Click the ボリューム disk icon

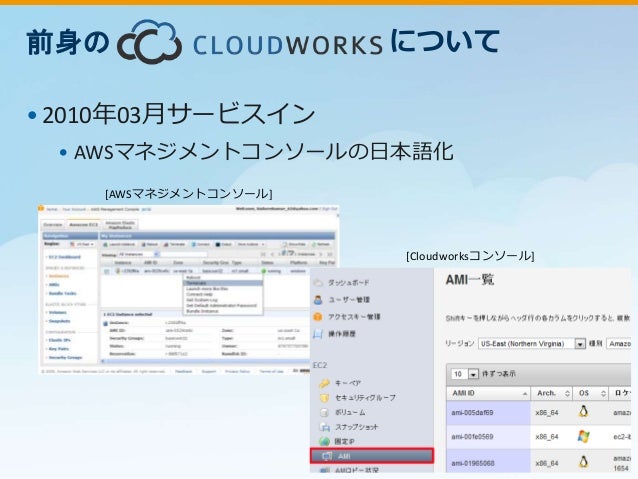point(324,412)
